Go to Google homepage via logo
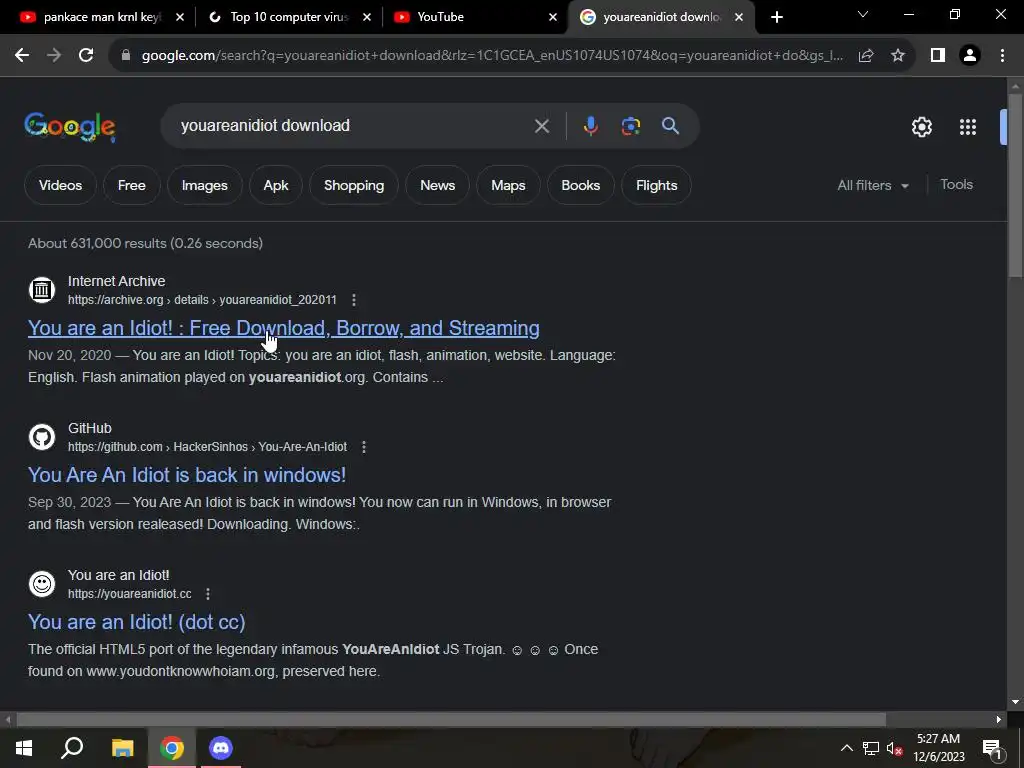 coord(70,126)
